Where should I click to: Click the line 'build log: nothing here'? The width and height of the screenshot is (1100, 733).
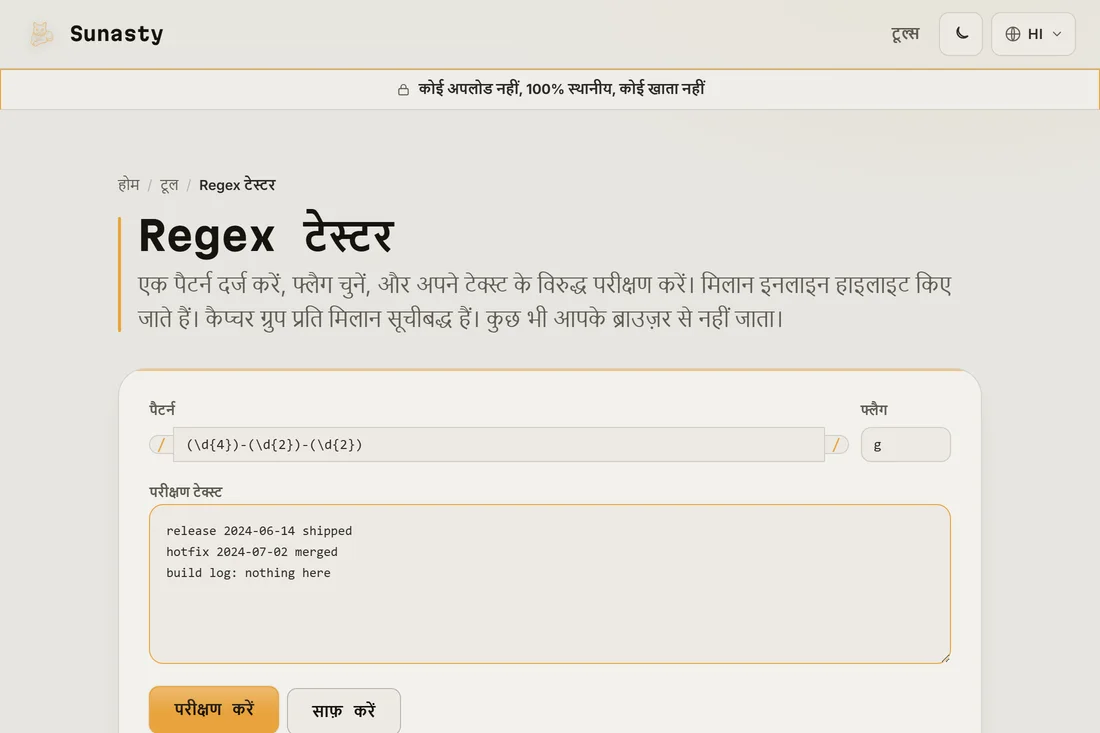click(248, 573)
